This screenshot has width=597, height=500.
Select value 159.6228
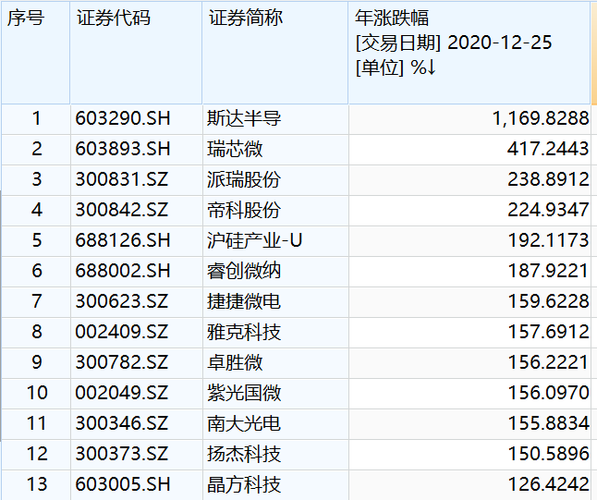click(548, 301)
